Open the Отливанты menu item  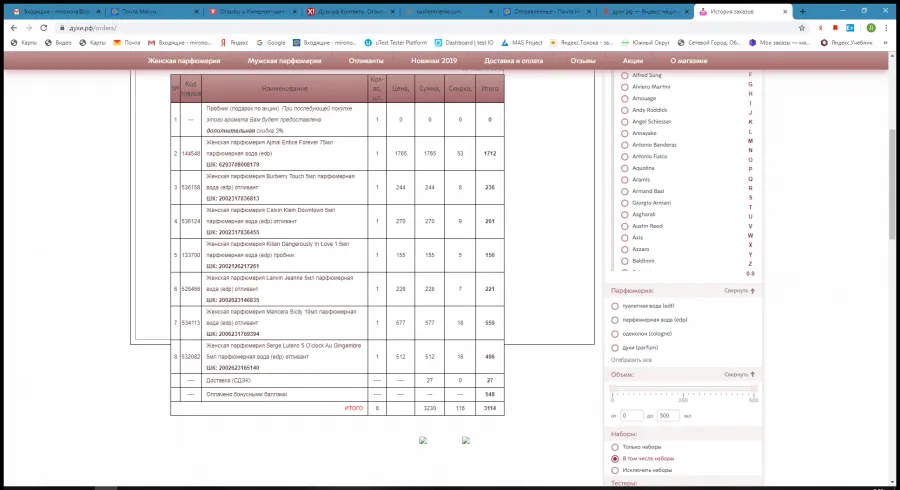pyautogui.click(x=366, y=60)
